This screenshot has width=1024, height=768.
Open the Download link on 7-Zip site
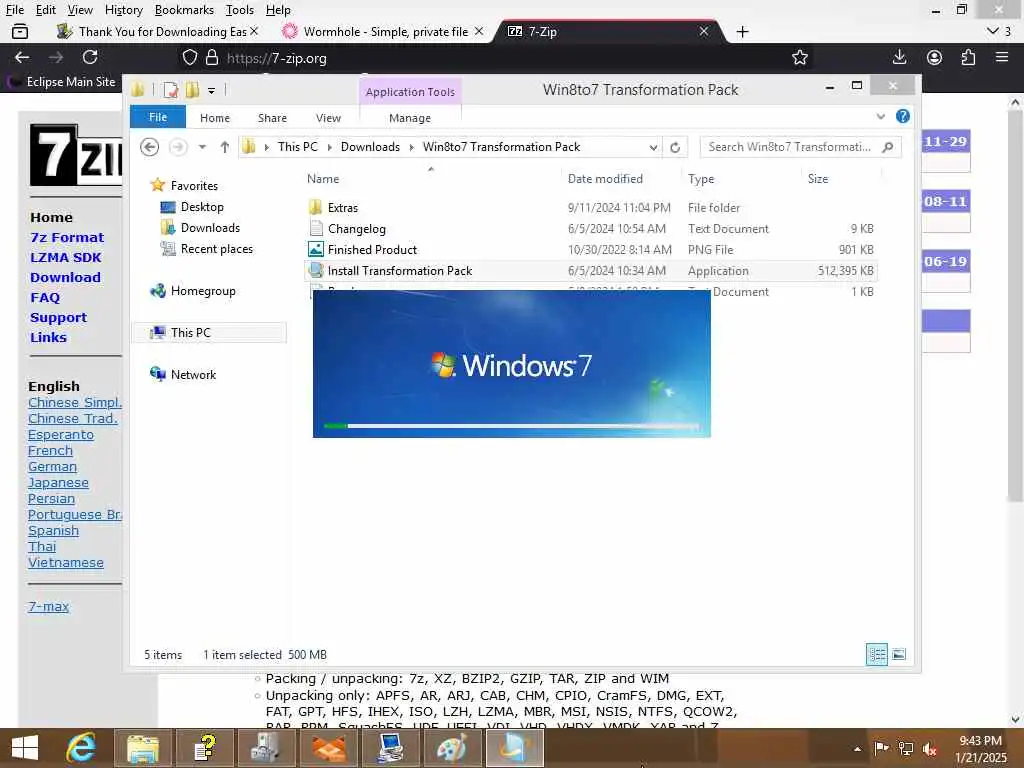pyautogui.click(x=65, y=278)
